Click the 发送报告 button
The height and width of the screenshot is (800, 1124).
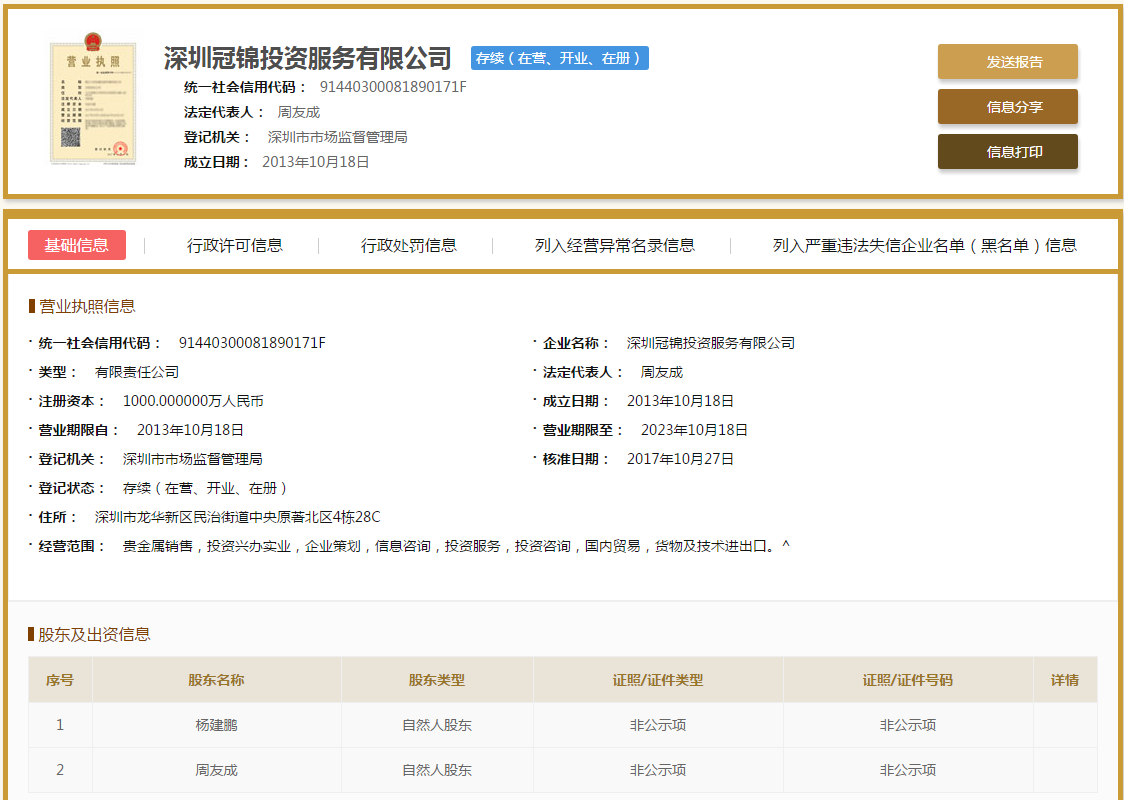coord(1007,61)
